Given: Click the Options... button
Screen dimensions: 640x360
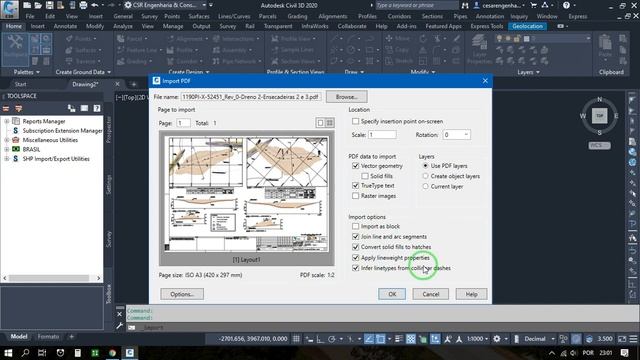Looking at the screenshot, I should pyautogui.click(x=182, y=294).
